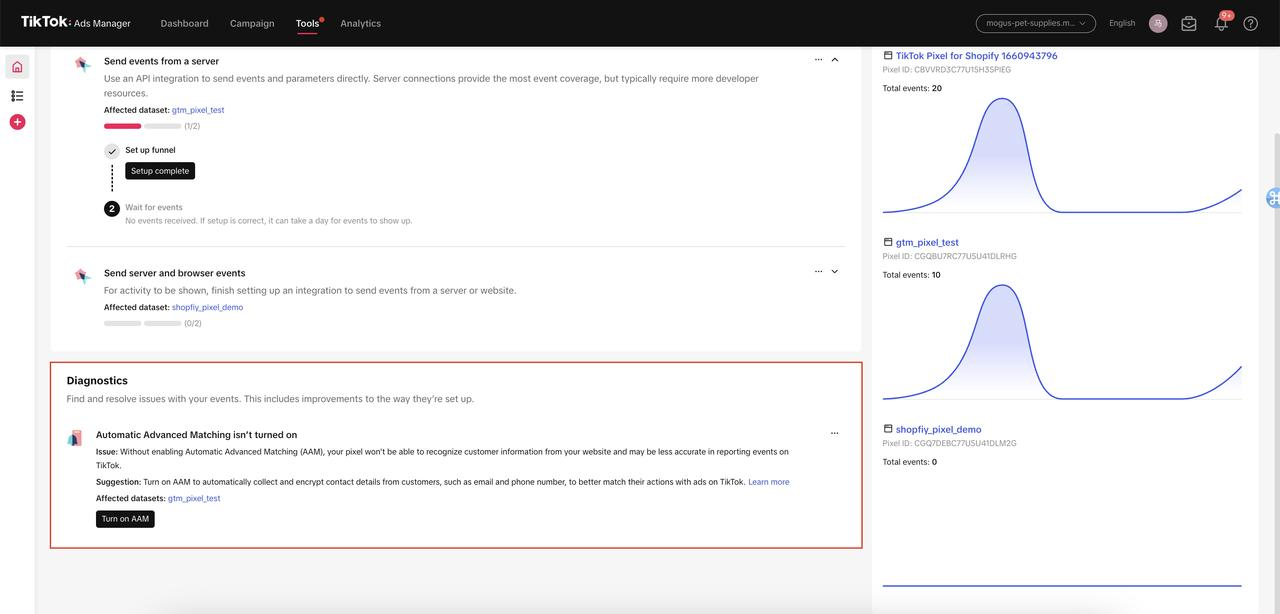Click the event chart under Total events: 10
Viewport: 1280px width, 614px height.
[1062, 342]
